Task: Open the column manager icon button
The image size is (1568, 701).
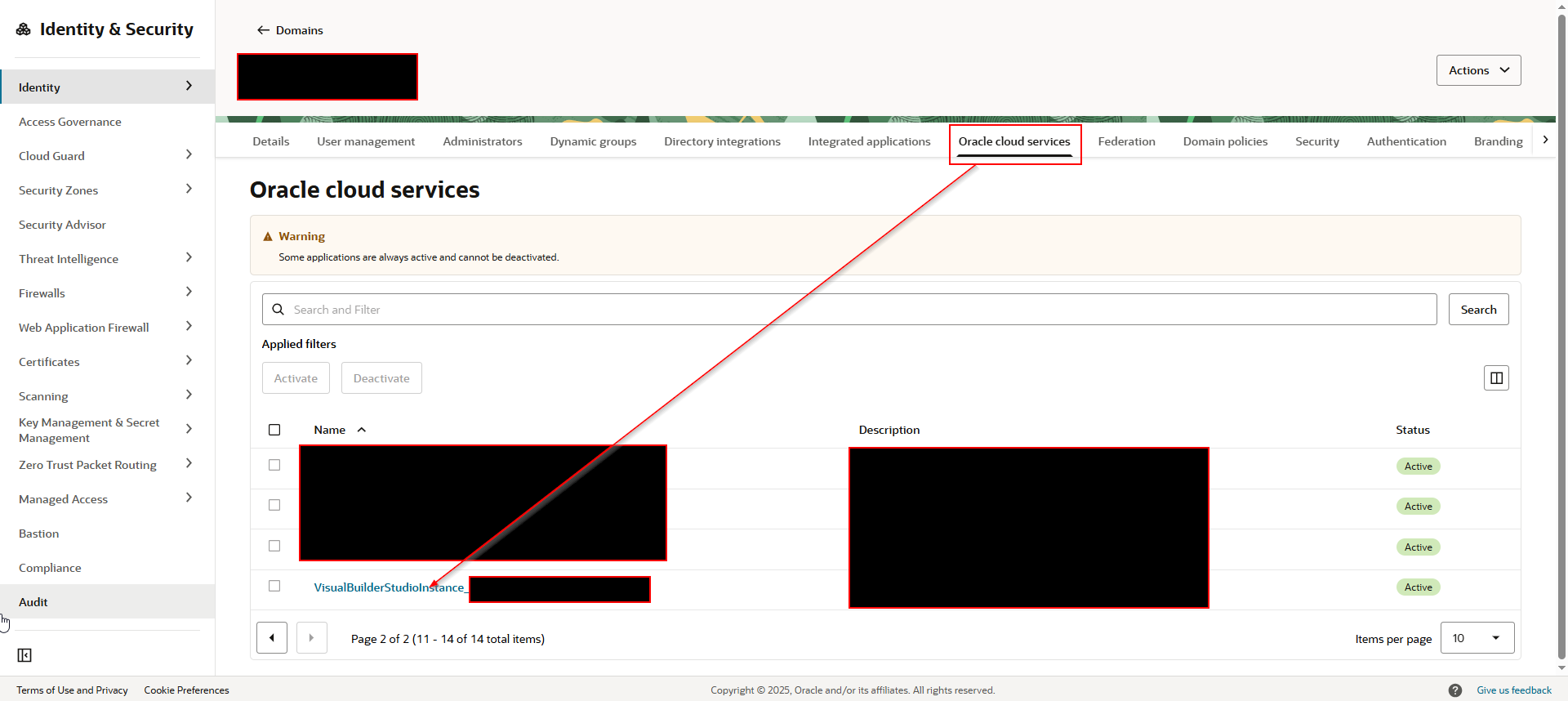Action: [x=1496, y=377]
